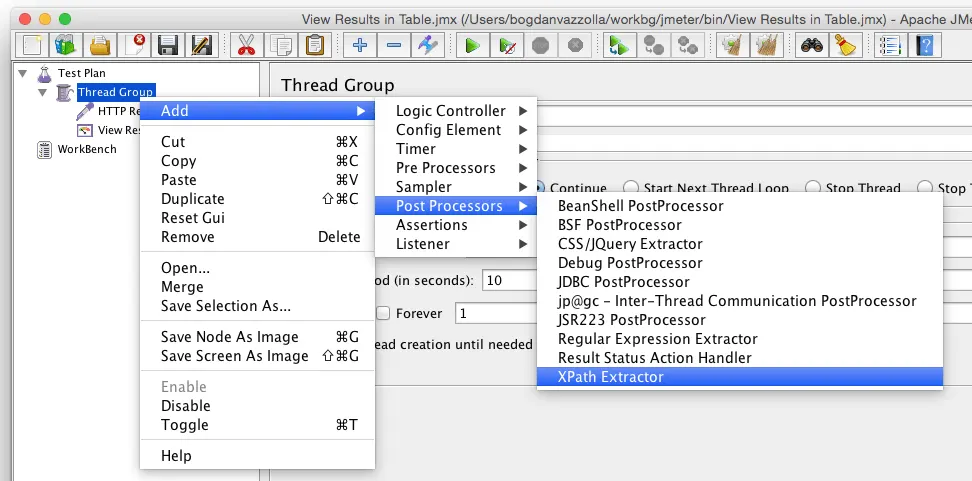972x481 pixels.
Task: Click the ramp-up period field showing 10
Action: coord(510,280)
